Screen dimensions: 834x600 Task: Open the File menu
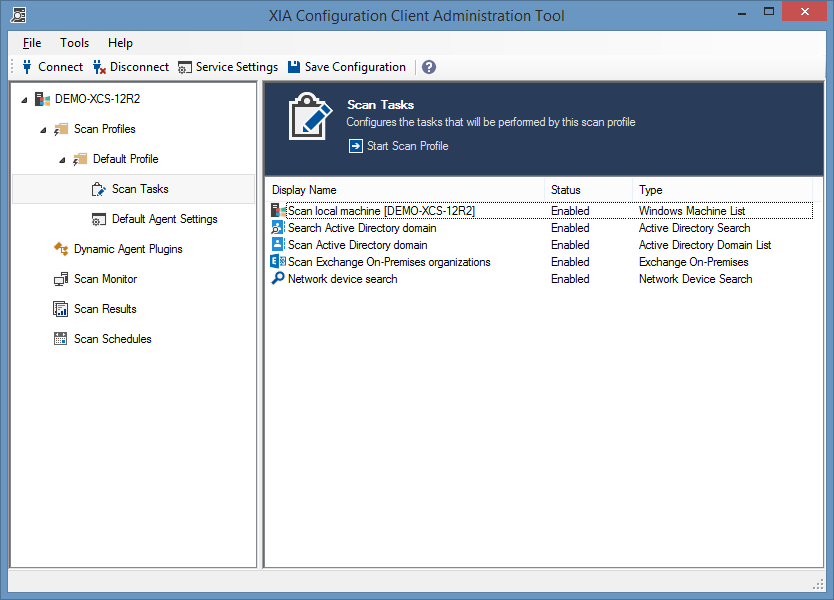32,43
